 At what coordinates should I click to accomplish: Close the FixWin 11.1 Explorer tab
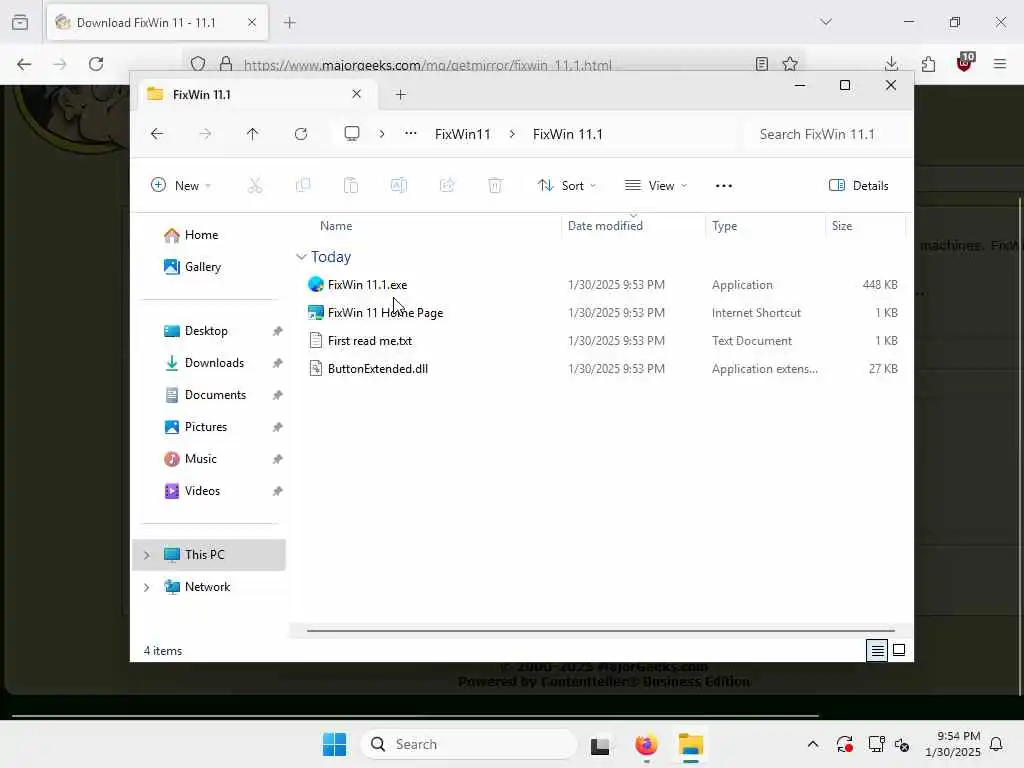357,94
